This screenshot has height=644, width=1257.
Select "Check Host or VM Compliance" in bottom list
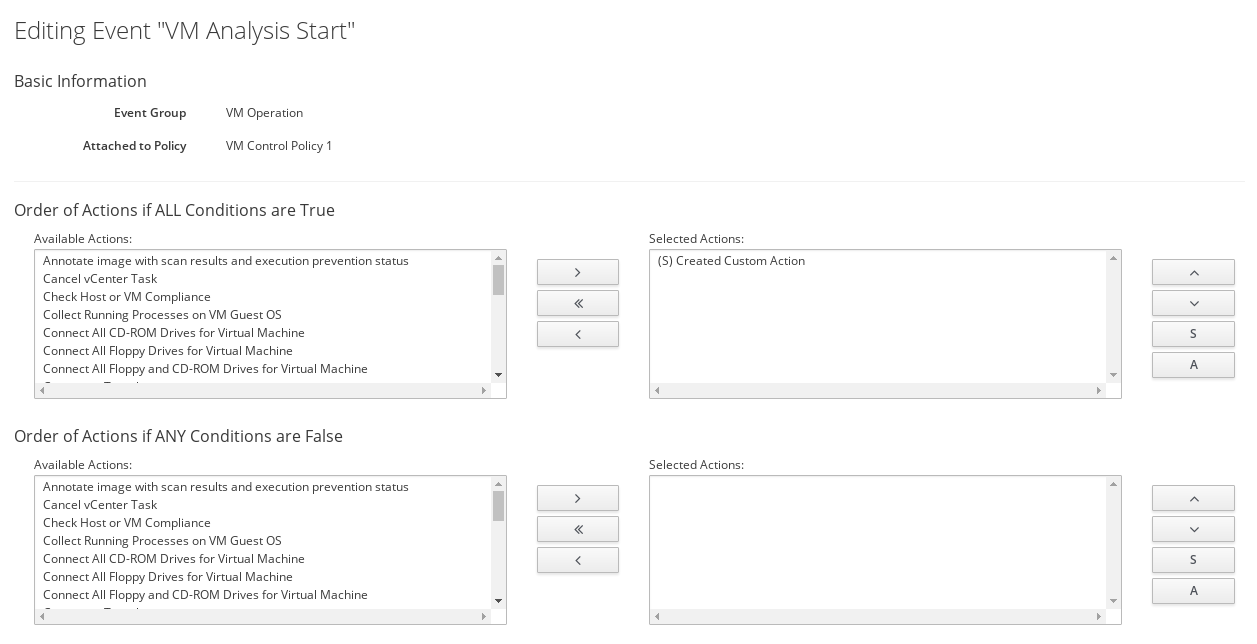[127, 523]
